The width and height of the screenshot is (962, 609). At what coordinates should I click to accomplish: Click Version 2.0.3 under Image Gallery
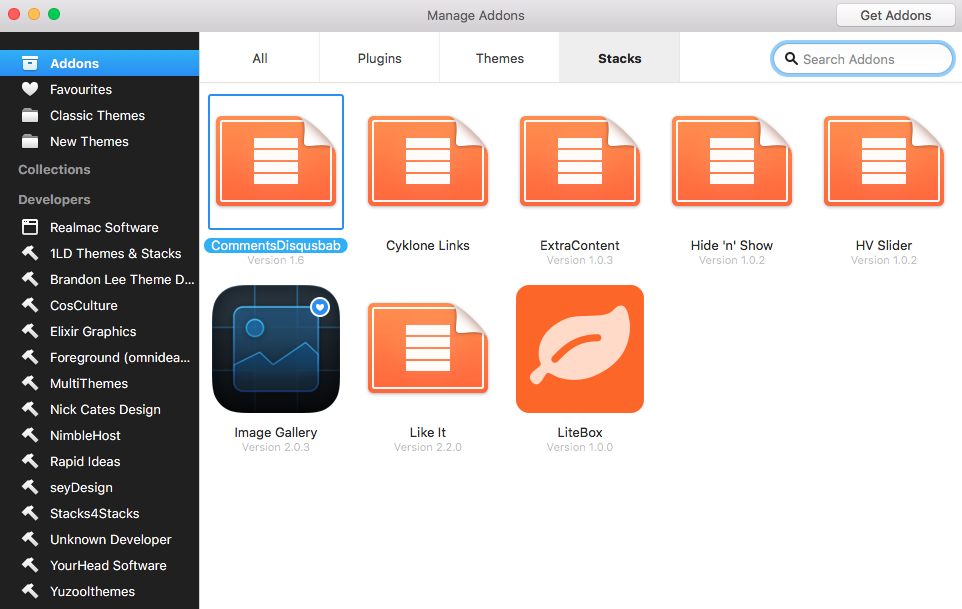[275, 447]
